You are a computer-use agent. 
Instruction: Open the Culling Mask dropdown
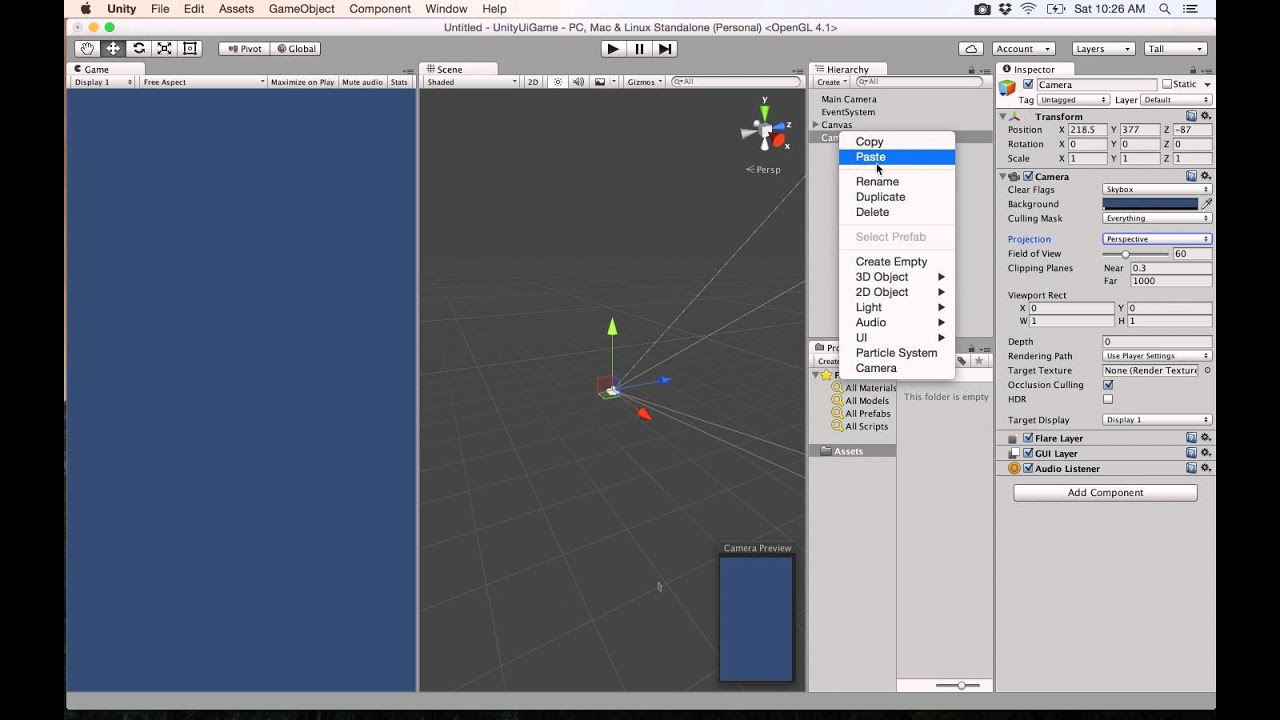point(1157,218)
